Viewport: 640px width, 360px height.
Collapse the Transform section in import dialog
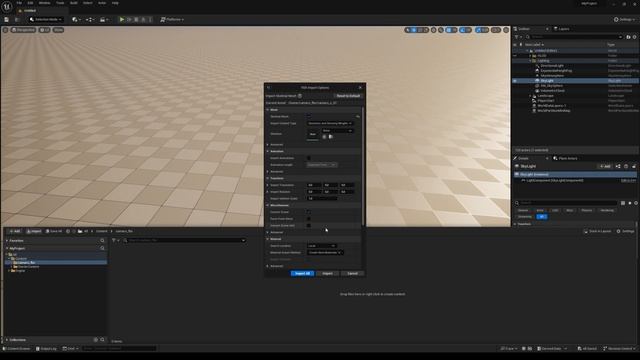coord(268,178)
